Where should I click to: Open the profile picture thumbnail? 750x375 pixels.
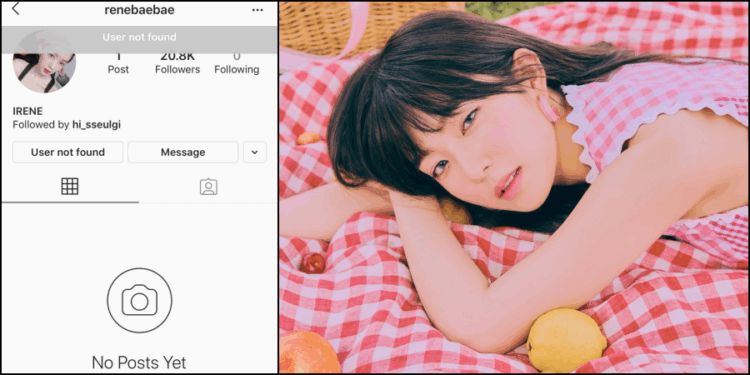tap(44, 62)
